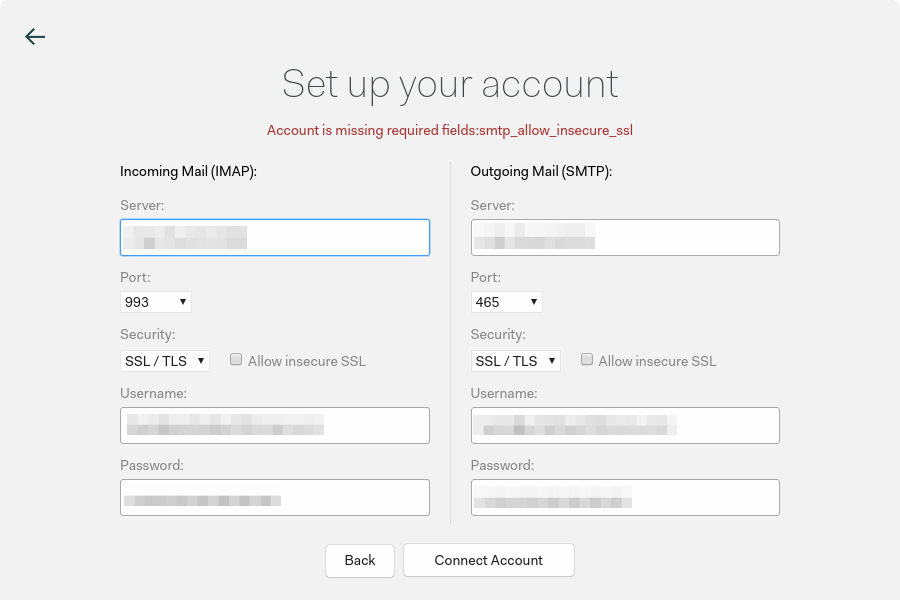Enable Allow insecure SSL for incoming mail
The height and width of the screenshot is (600, 900).
(x=236, y=359)
